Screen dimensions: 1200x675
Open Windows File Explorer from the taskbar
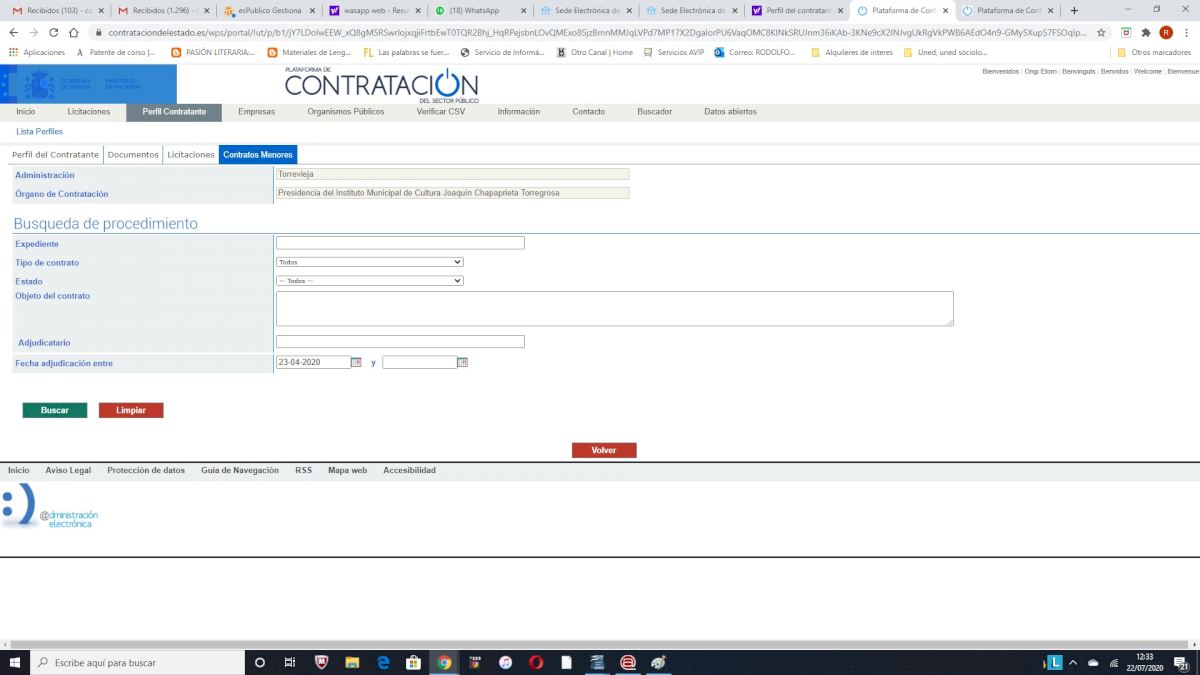tap(352, 662)
